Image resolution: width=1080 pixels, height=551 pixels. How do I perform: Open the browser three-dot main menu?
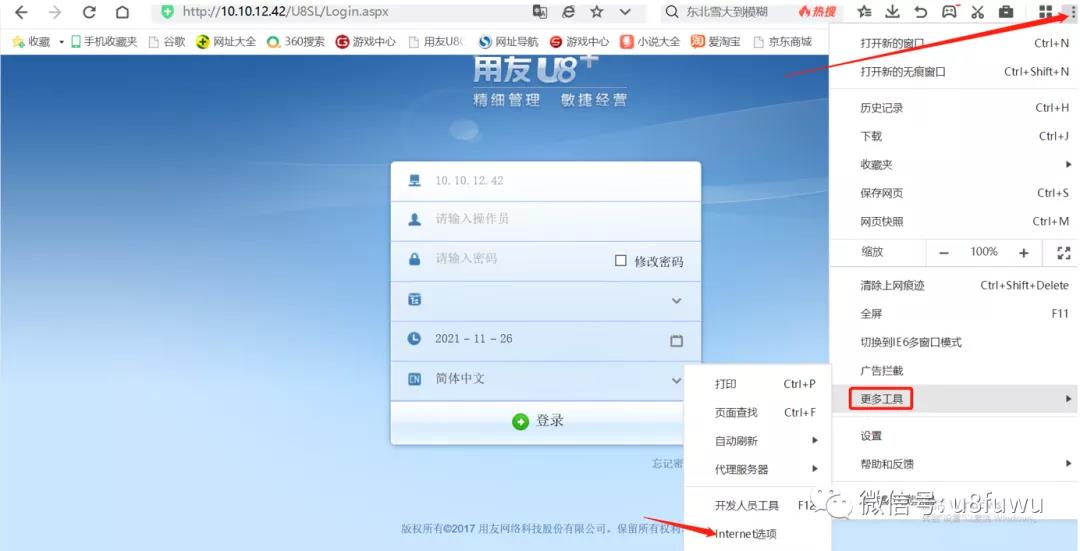tap(1071, 12)
